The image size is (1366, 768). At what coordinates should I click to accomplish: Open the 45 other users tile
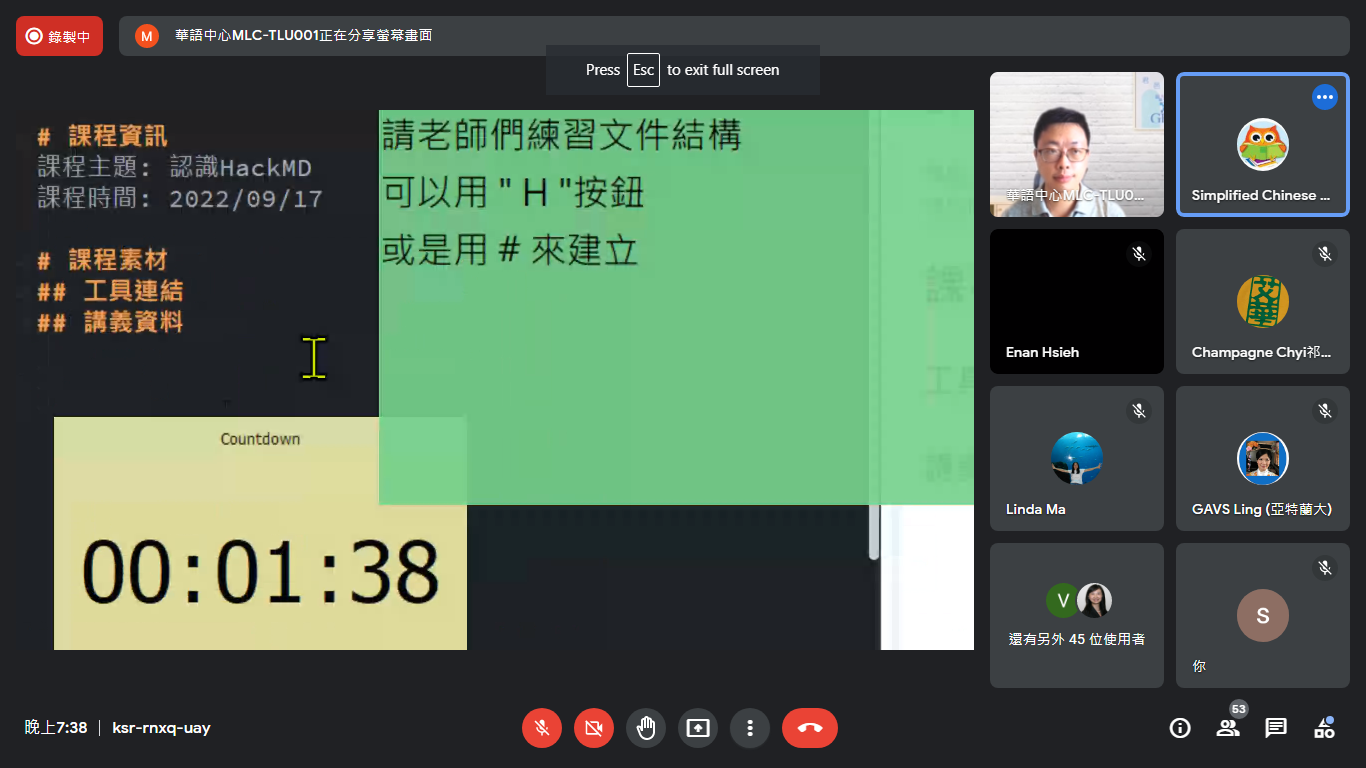pos(1076,615)
